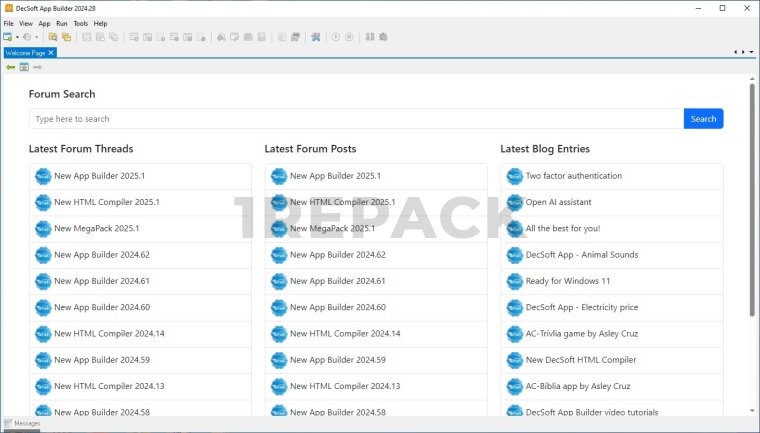Screen dimensions: 760x433
Task: Open New App Builder 2025.1 forum thread
Action: coord(99,176)
